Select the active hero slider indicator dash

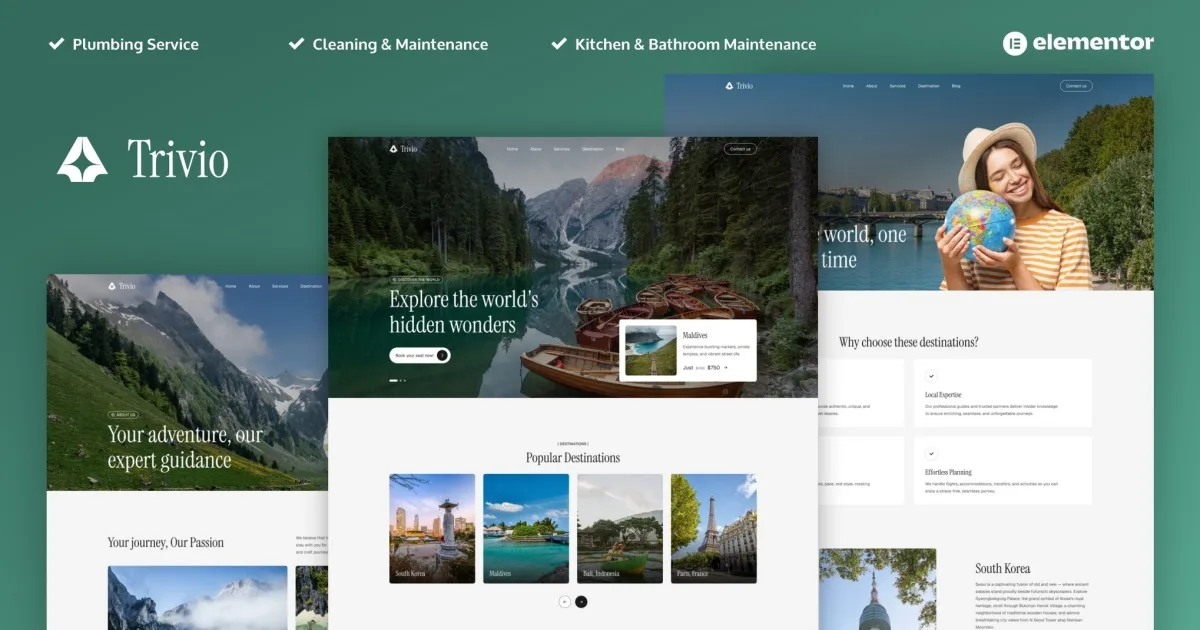point(393,380)
